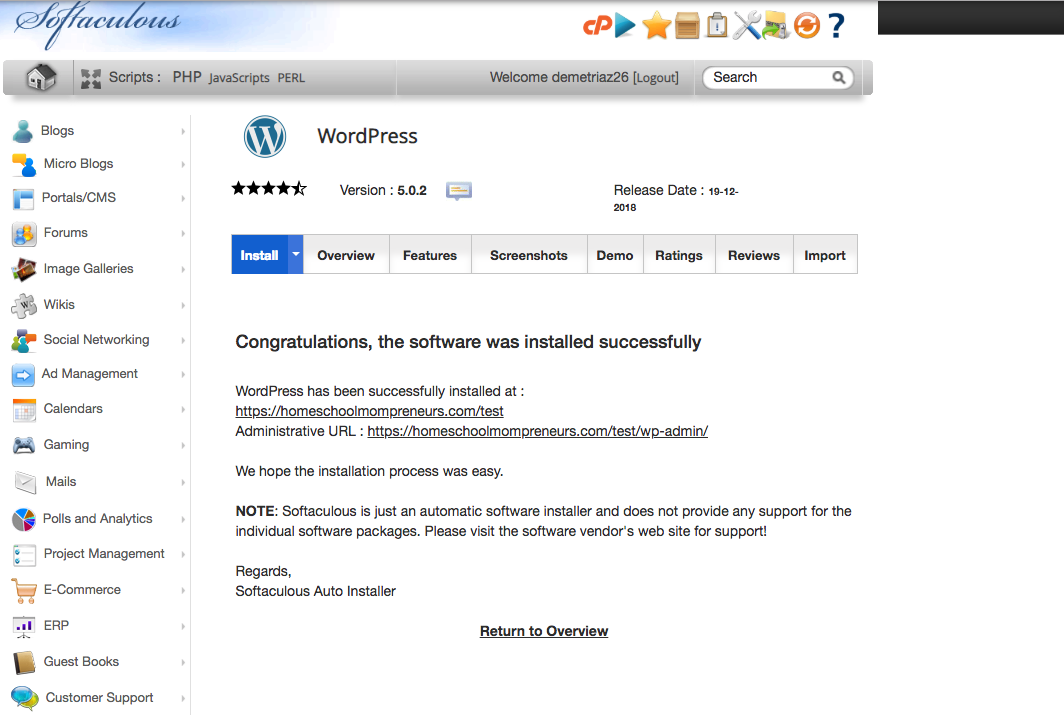Expand the Gaming category arrow

183,445
